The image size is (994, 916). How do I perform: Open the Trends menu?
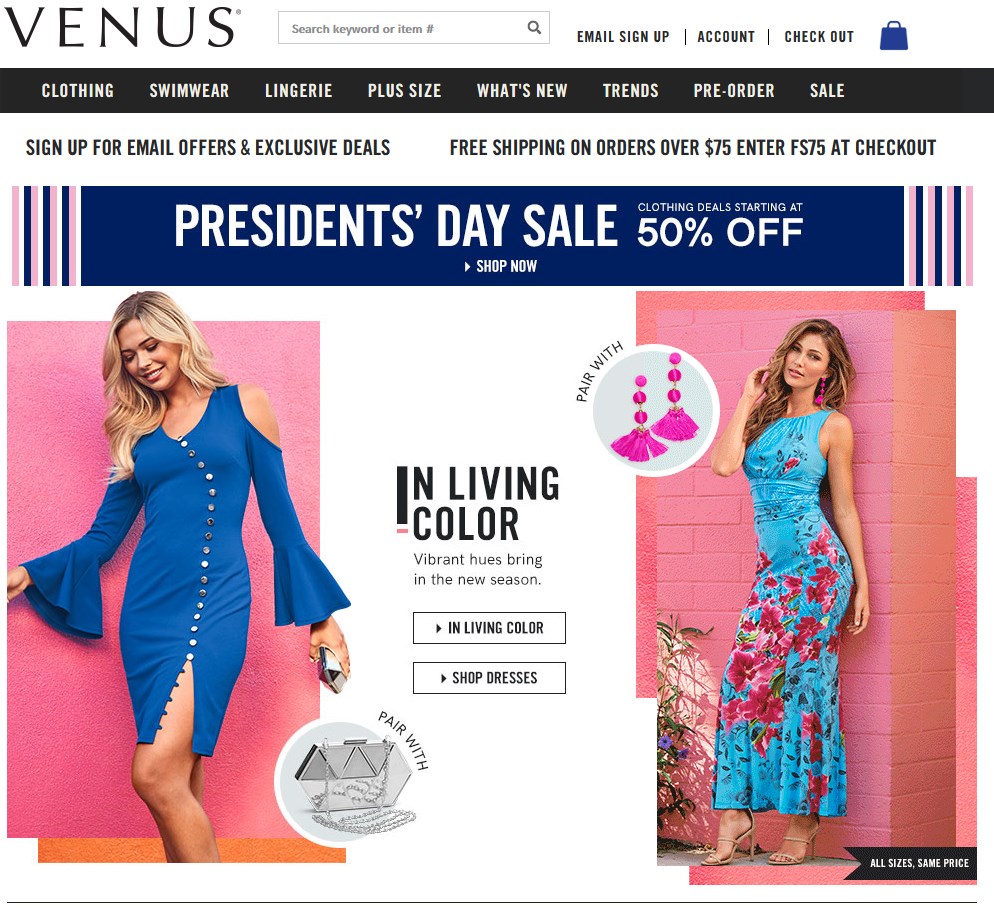[630, 91]
